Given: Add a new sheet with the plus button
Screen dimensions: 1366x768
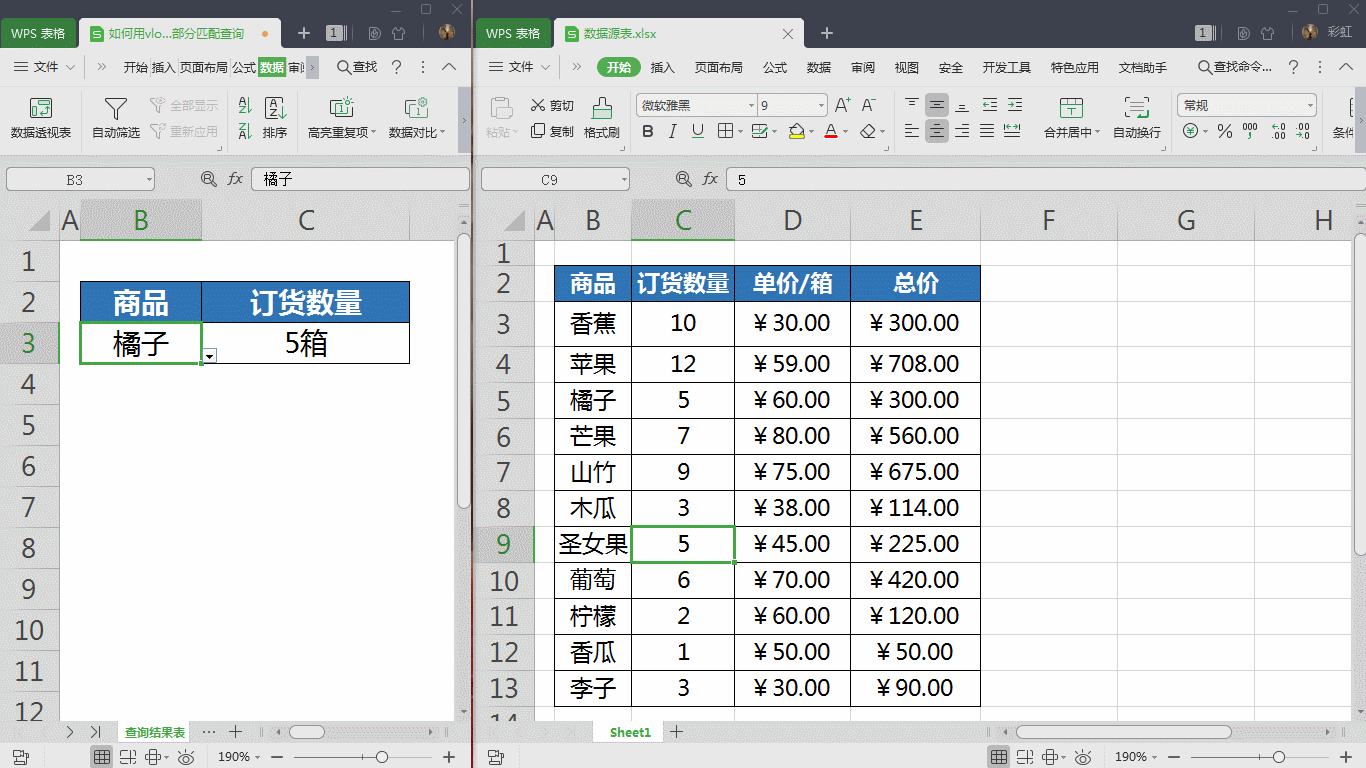Looking at the screenshot, I should 675,732.
